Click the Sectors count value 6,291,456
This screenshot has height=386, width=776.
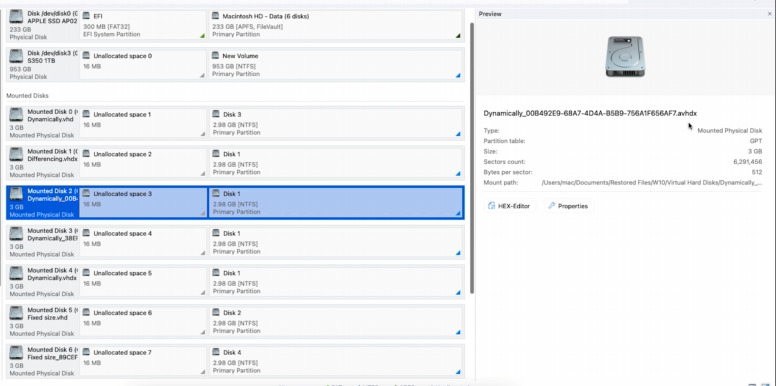(x=748, y=162)
